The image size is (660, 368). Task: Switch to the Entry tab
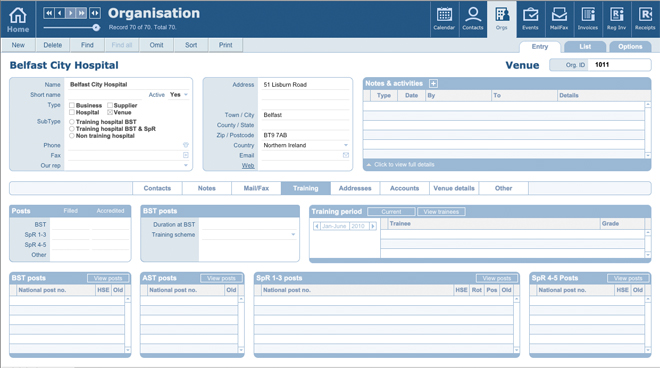coord(540,47)
